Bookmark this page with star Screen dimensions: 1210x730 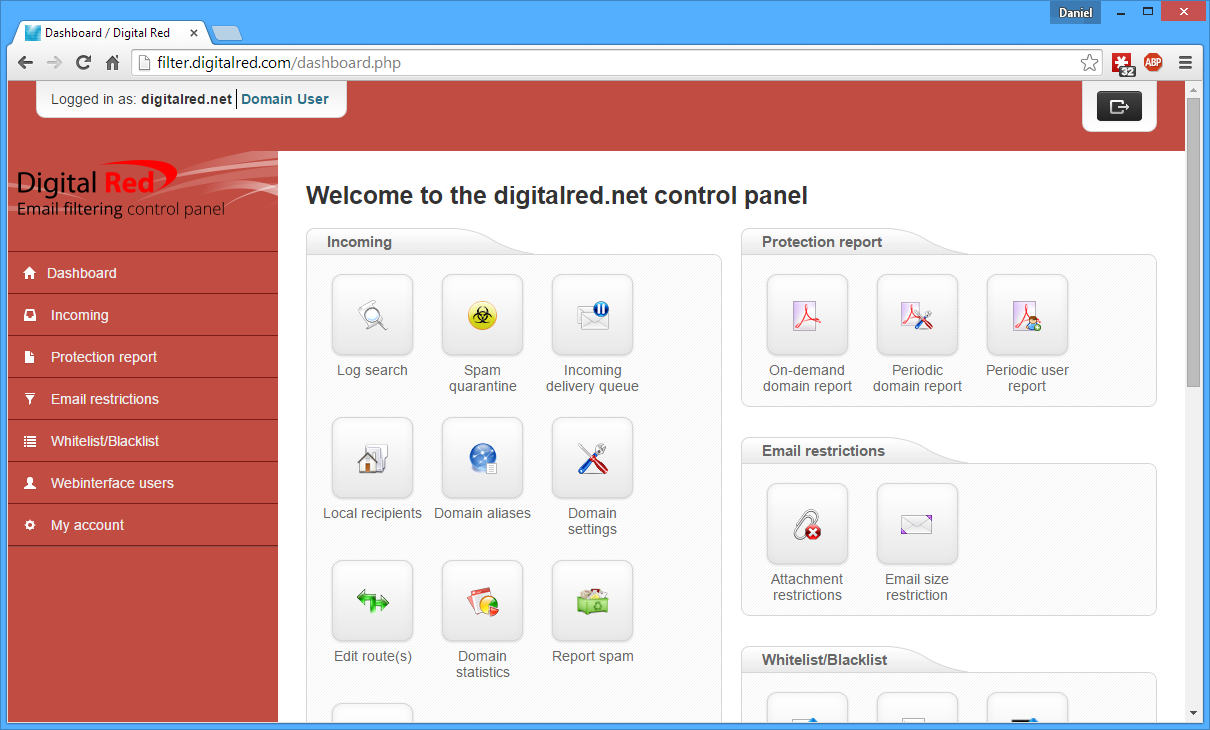click(x=1089, y=63)
